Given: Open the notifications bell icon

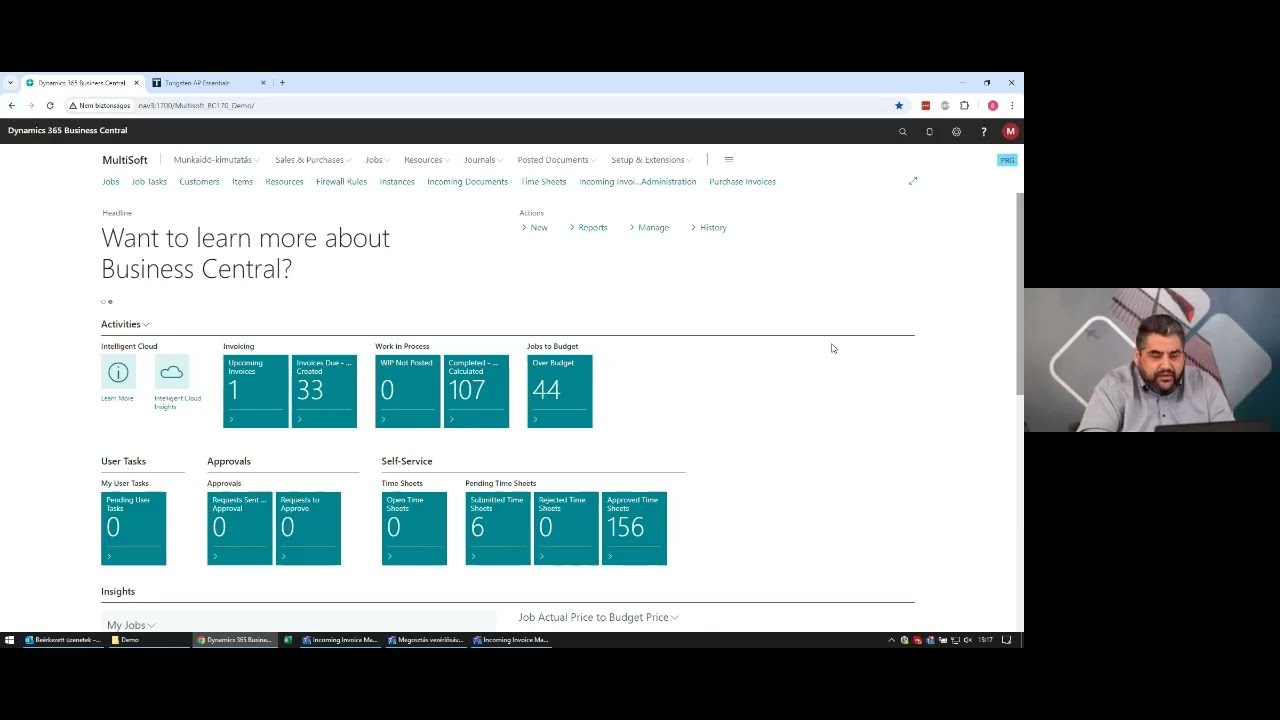Looking at the screenshot, I should (929, 132).
